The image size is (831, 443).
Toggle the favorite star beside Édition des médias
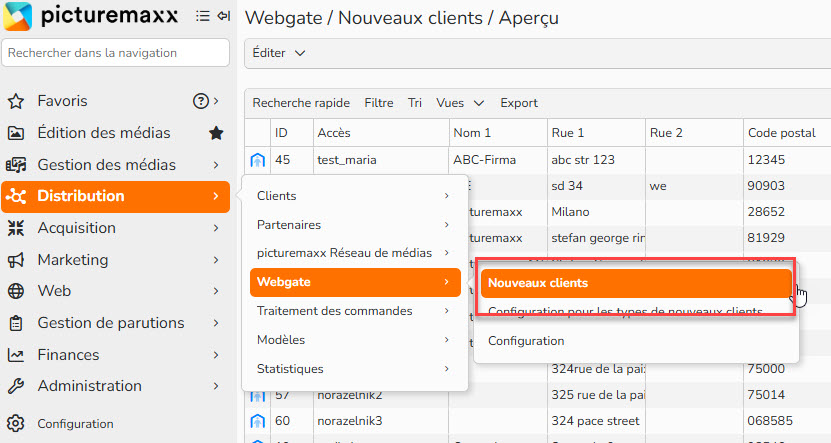pos(216,133)
